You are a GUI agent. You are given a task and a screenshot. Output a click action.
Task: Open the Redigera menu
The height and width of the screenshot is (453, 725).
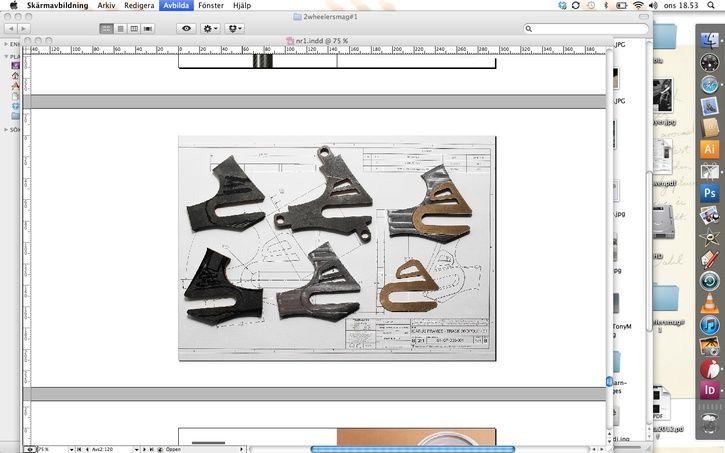coord(138,6)
